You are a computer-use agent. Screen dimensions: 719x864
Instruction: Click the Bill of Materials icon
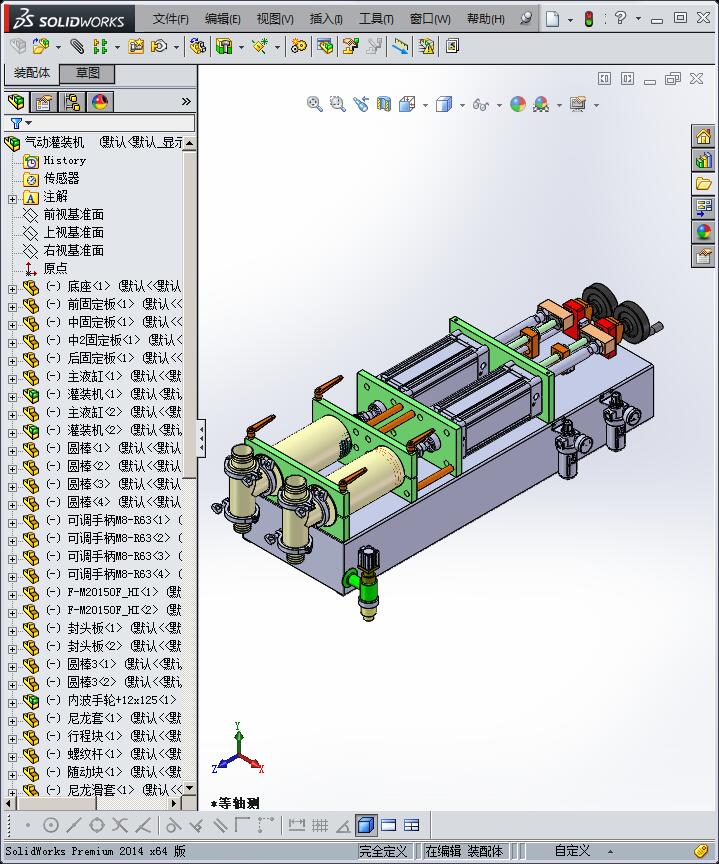point(325,46)
